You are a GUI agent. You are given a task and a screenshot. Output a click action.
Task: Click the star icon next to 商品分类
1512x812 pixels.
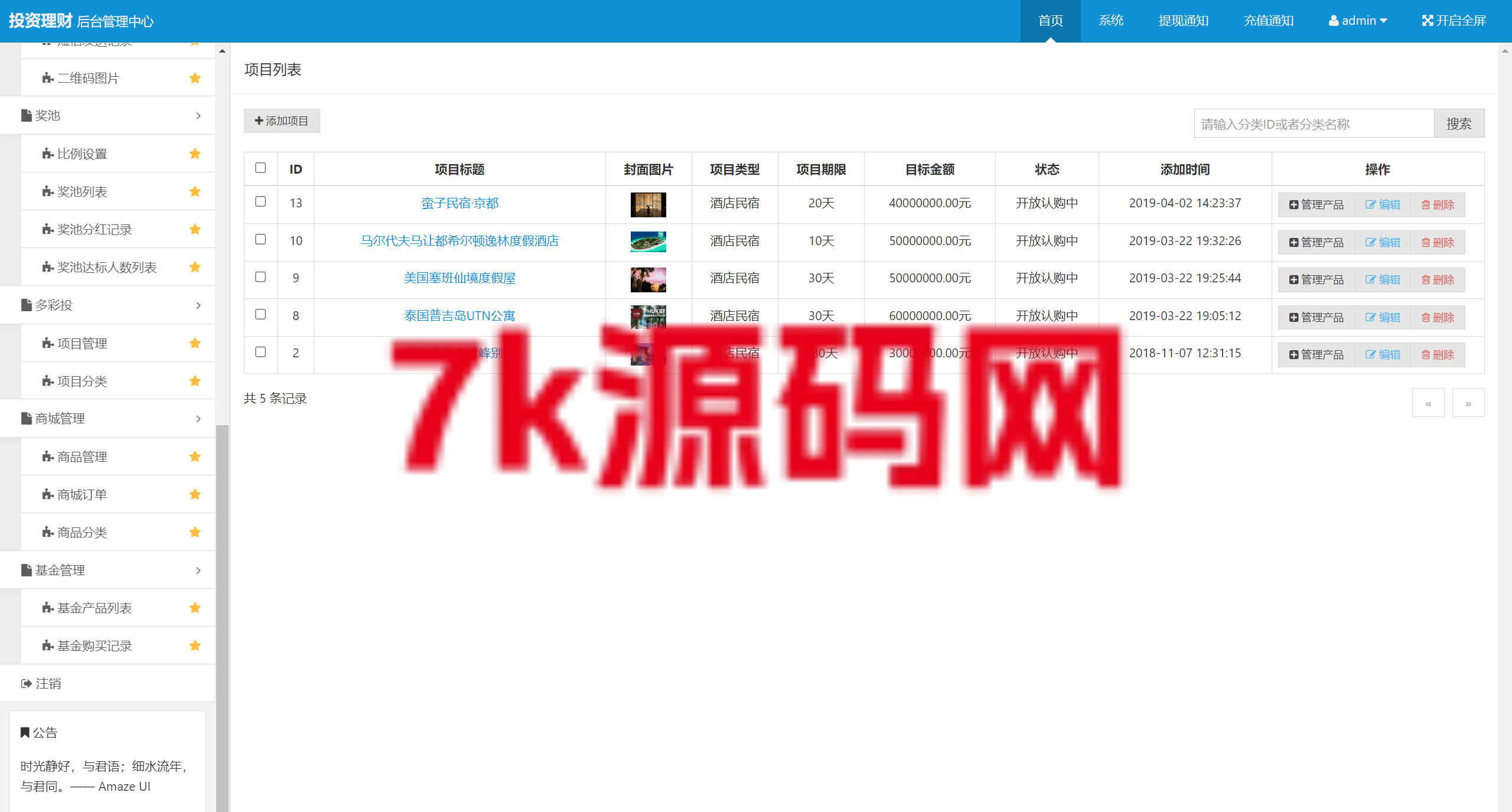[195, 532]
